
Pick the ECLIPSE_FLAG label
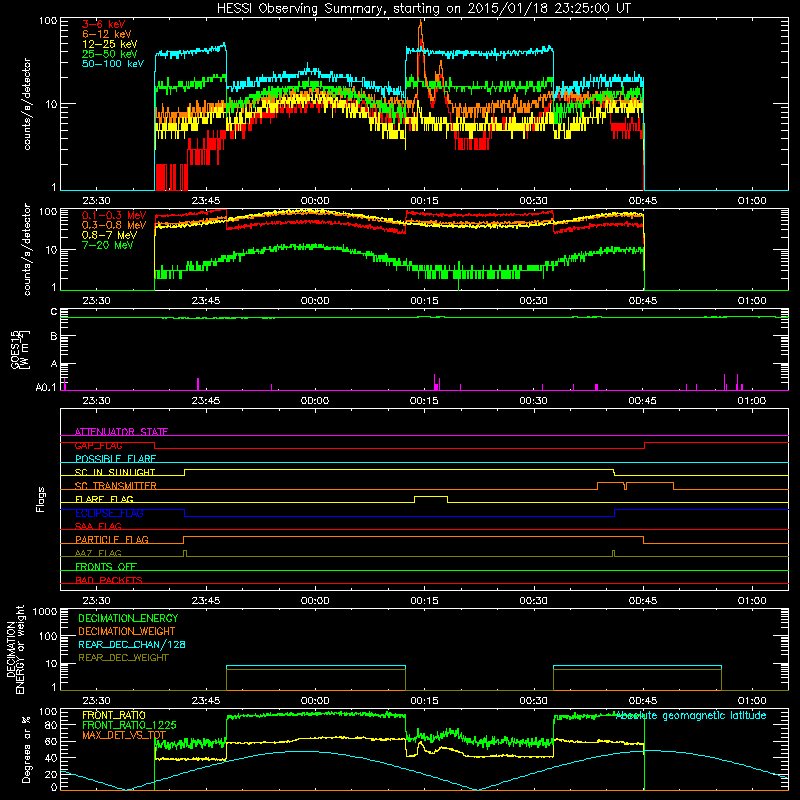coord(109,513)
